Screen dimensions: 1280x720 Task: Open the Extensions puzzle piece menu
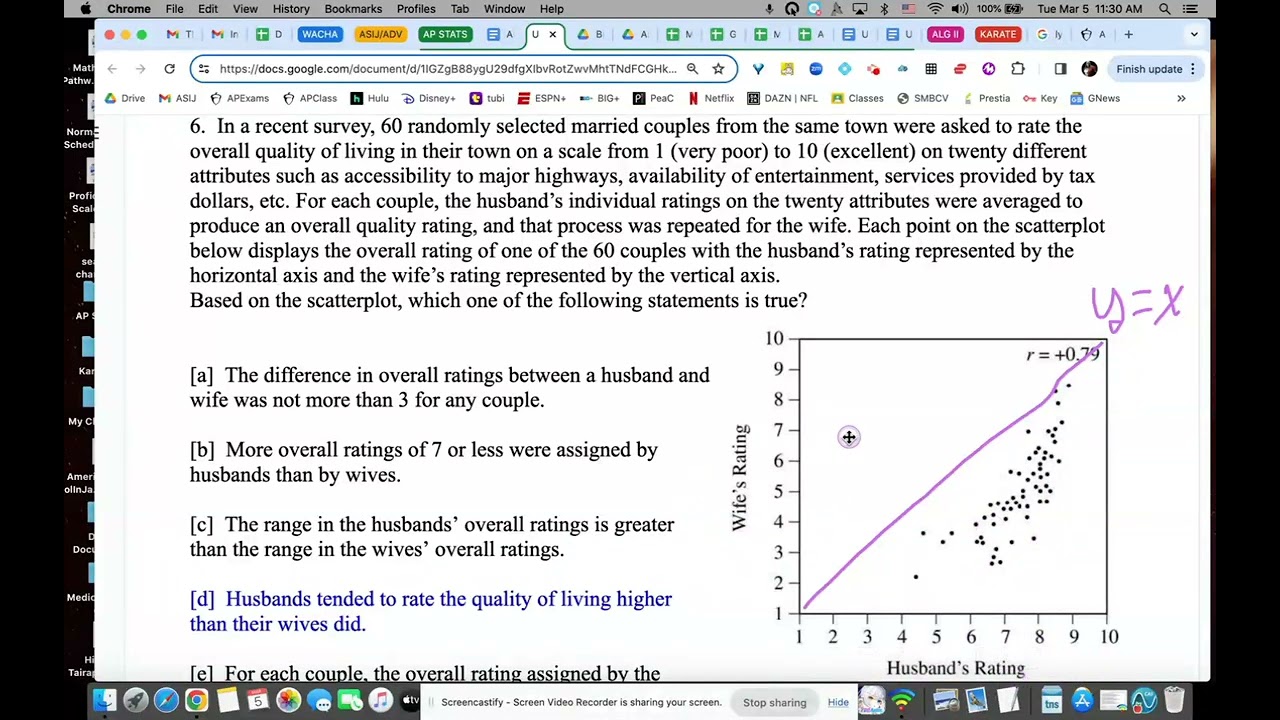pyautogui.click(x=1018, y=69)
